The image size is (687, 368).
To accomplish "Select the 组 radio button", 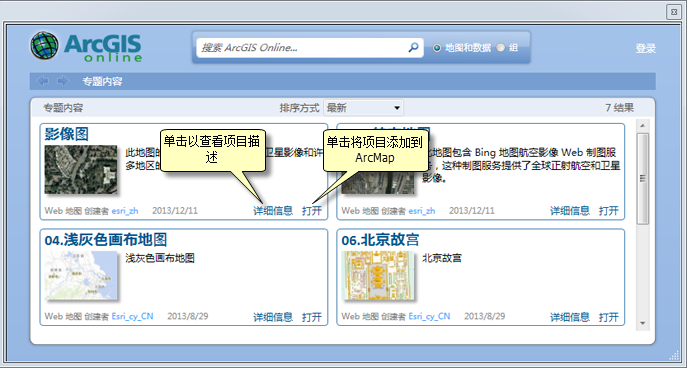I will click(x=500, y=48).
